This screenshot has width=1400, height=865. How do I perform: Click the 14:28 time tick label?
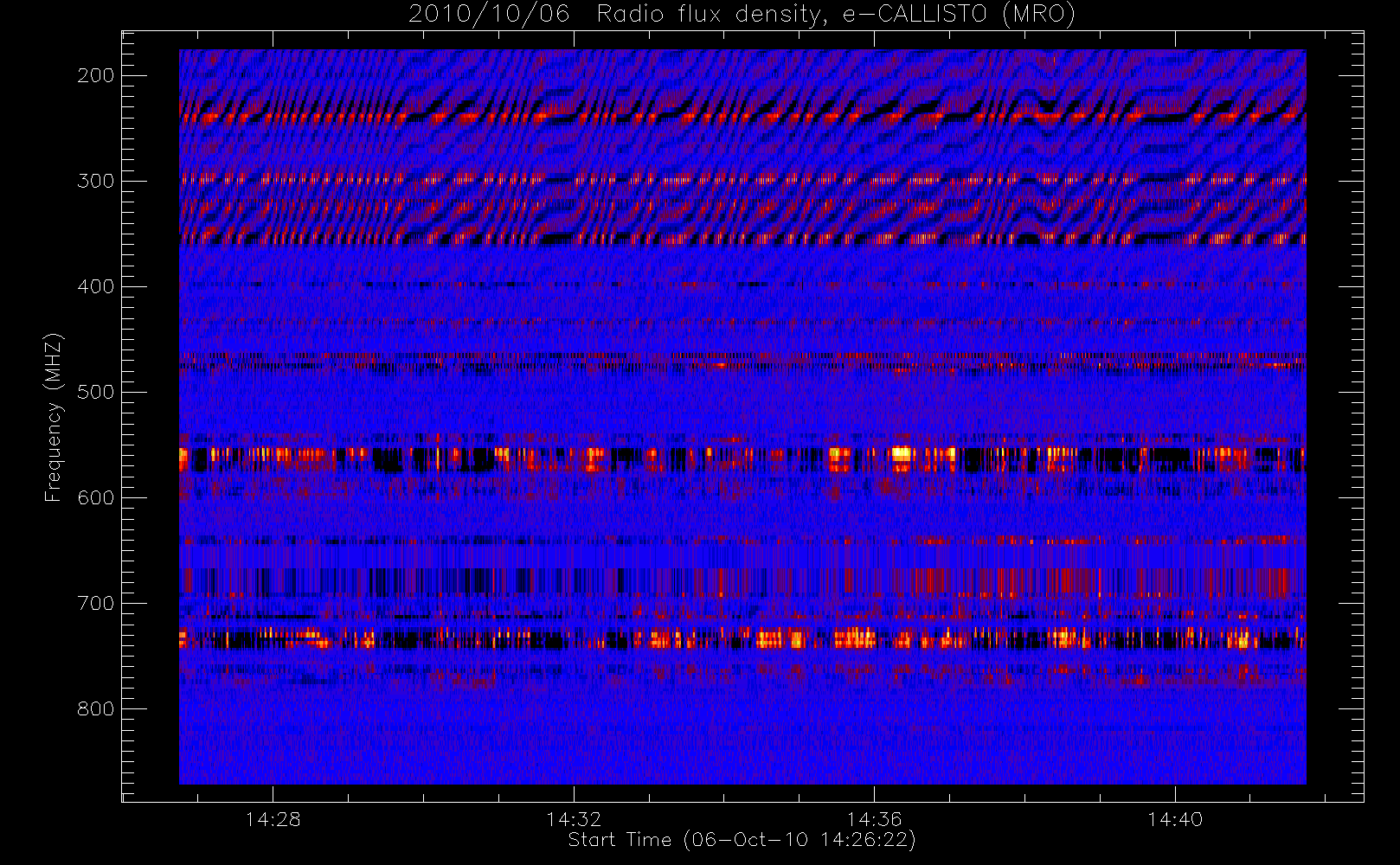click(x=273, y=818)
